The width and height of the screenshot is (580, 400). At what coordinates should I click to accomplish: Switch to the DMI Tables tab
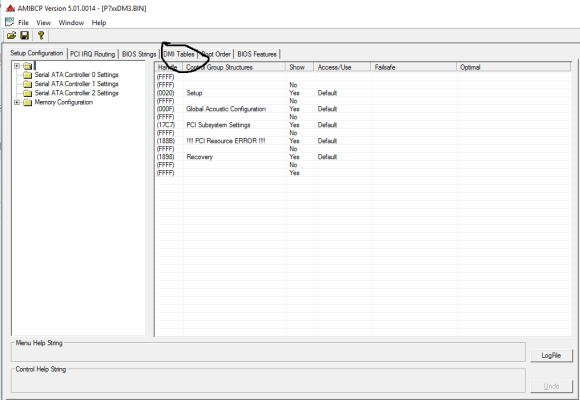point(179,54)
